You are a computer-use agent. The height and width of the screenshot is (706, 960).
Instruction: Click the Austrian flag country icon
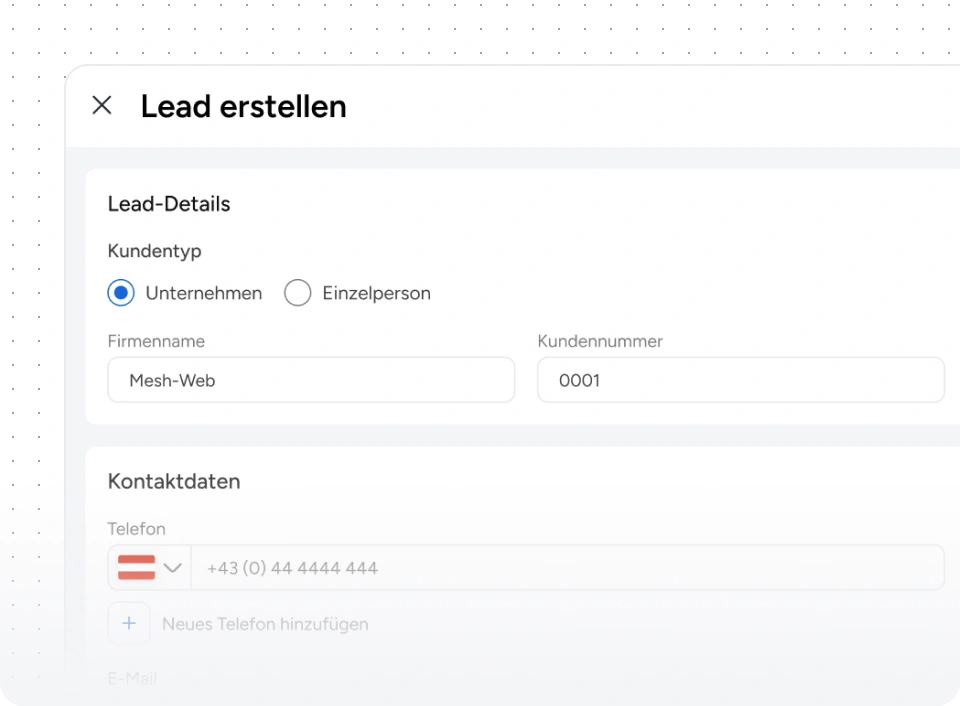tap(137, 568)
